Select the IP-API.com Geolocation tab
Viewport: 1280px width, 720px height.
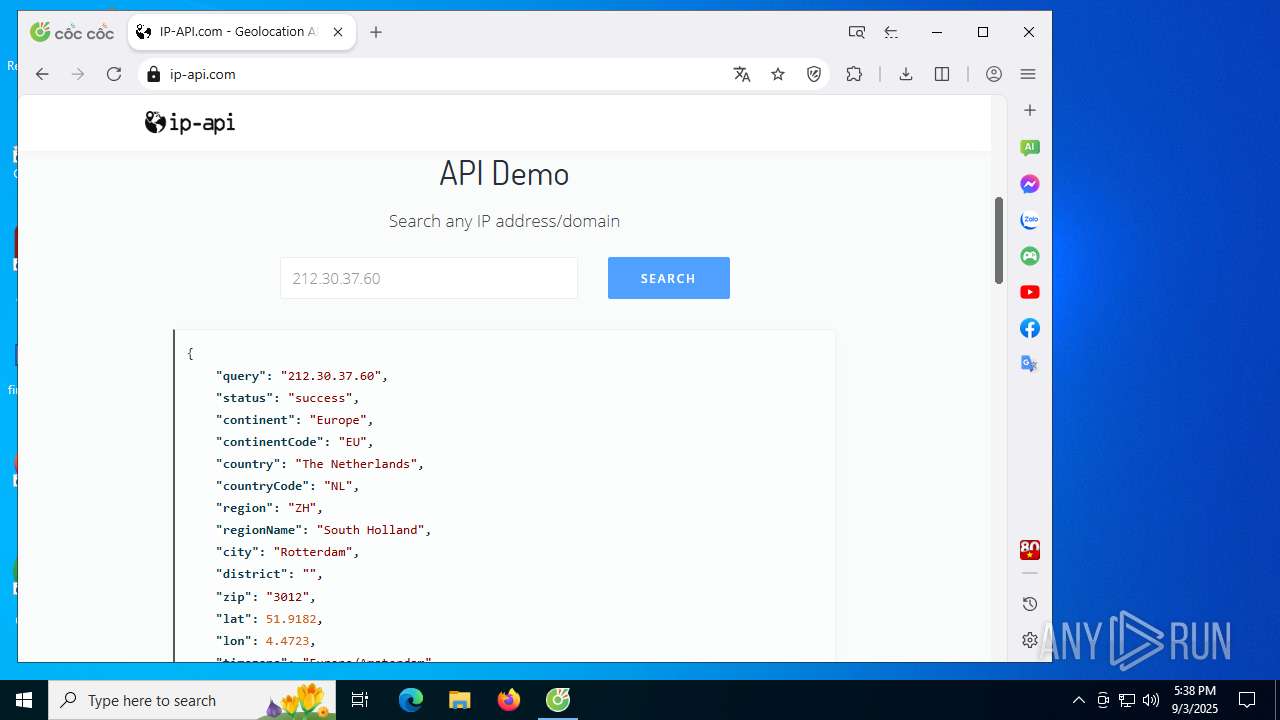(241, 32)
